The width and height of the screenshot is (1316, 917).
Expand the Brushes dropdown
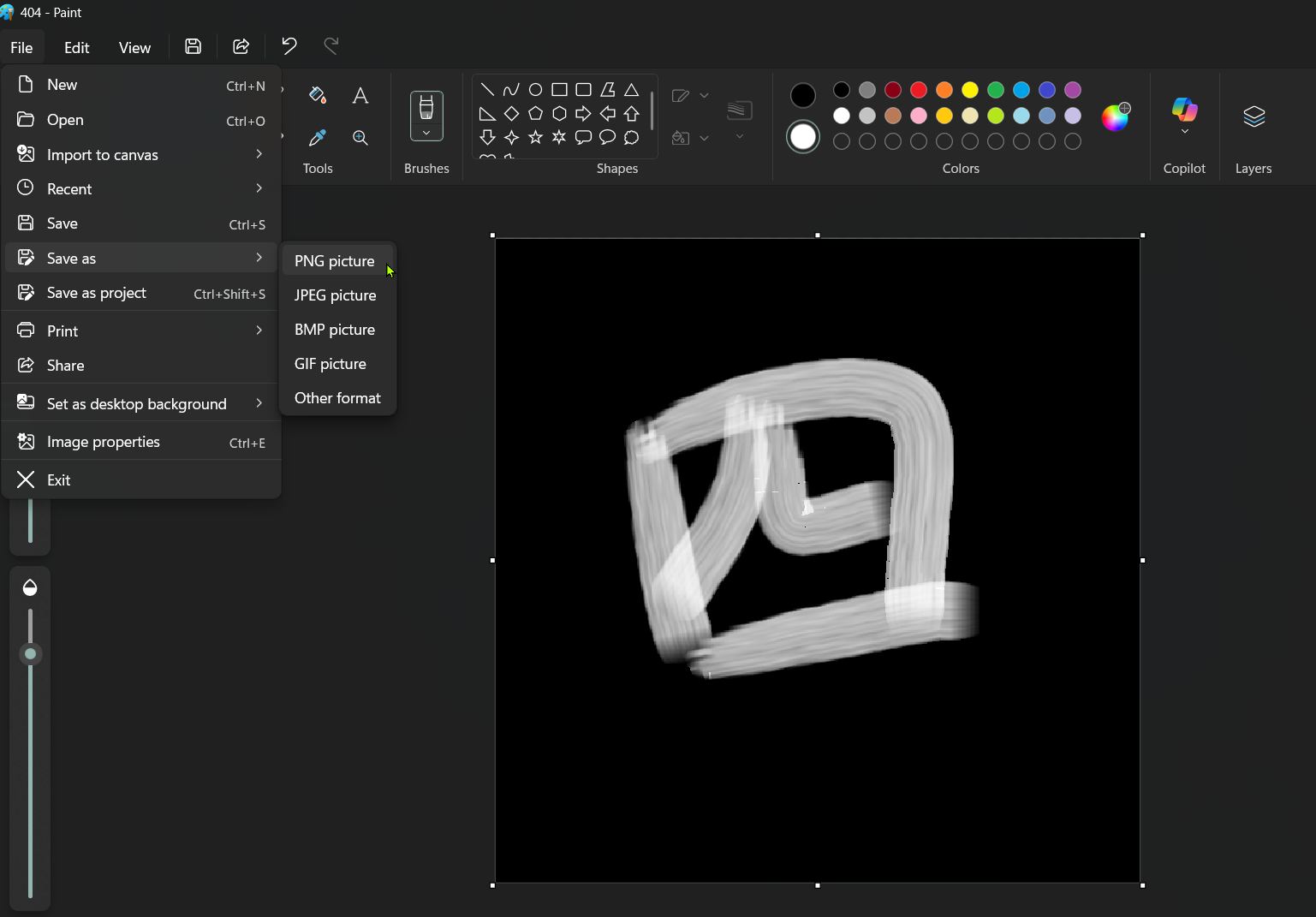coord(426,134)
